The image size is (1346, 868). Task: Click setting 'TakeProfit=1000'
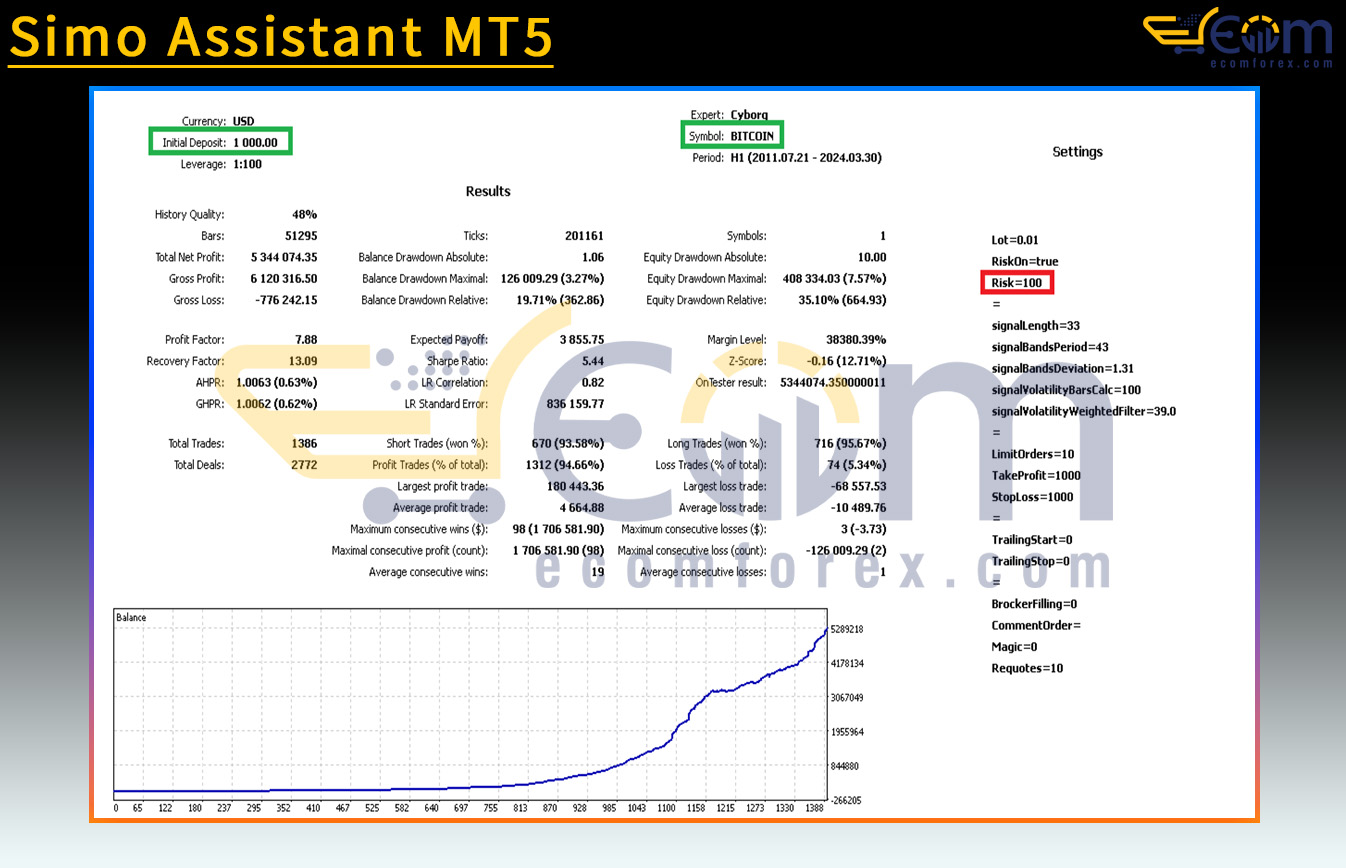1036,476
